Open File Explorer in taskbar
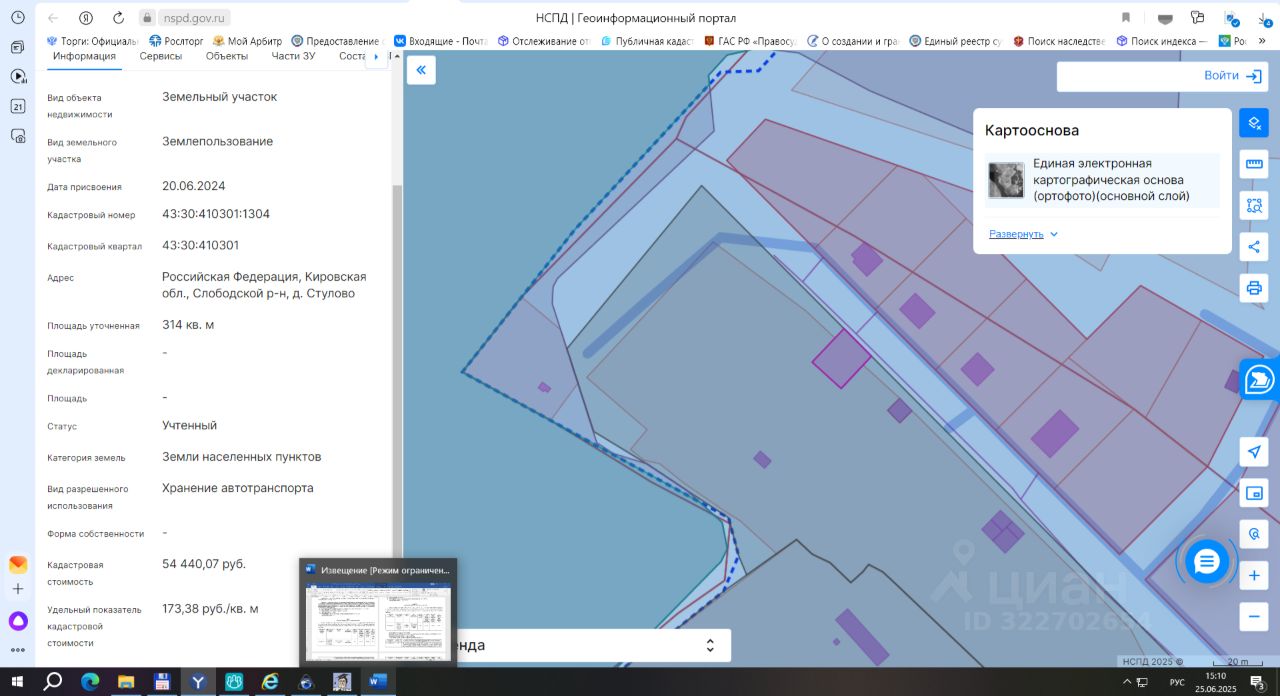 [x=126, y=681]
